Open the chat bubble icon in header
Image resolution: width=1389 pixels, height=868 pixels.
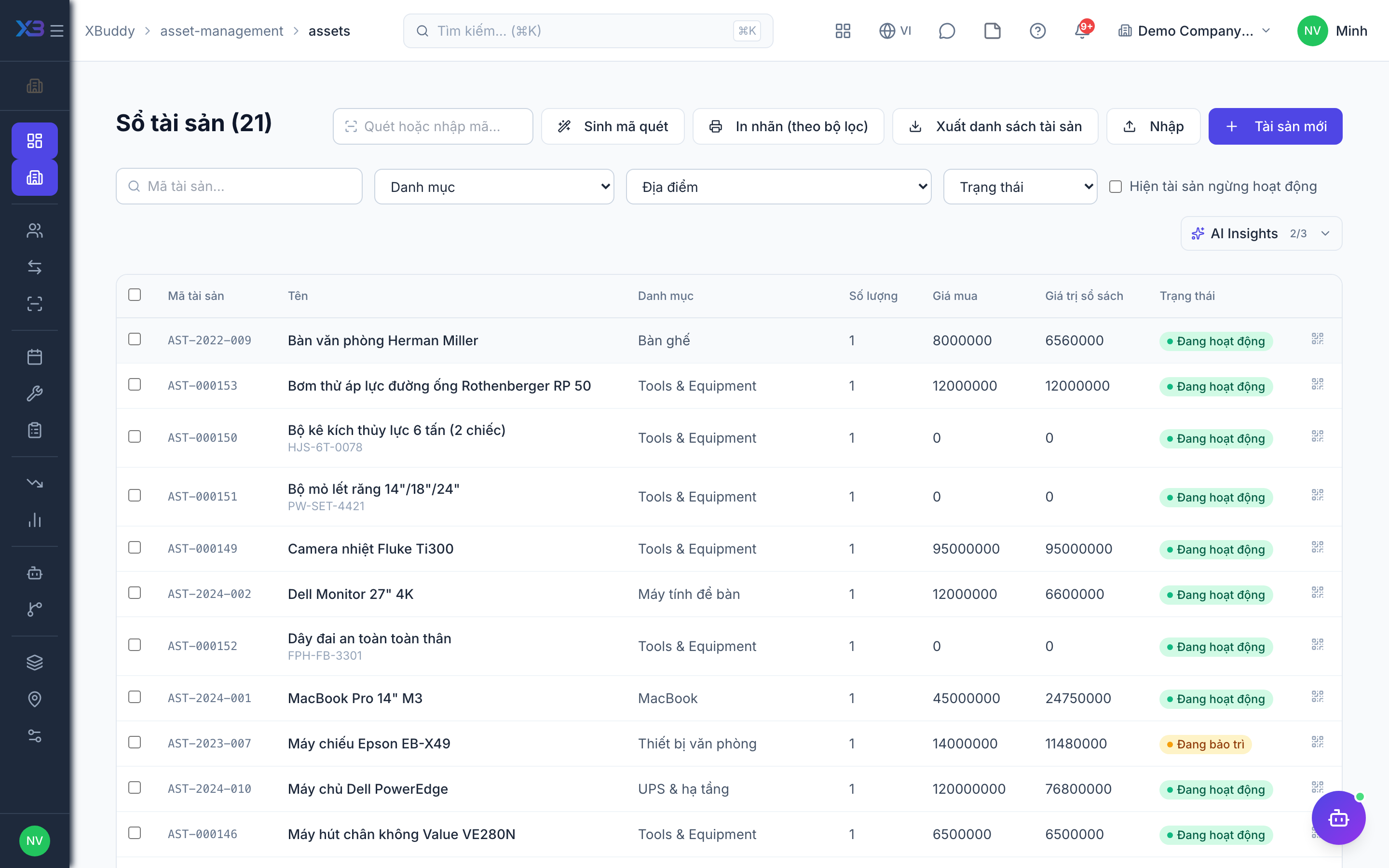pos(946,31)
